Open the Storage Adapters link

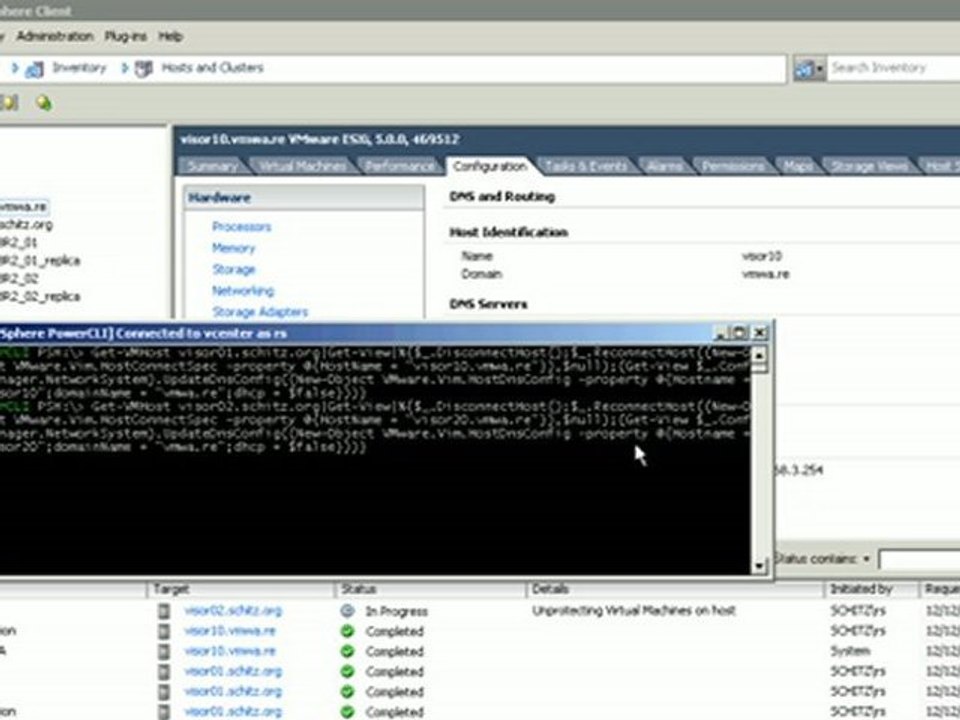pyautogui.click(x=260, y=312)
